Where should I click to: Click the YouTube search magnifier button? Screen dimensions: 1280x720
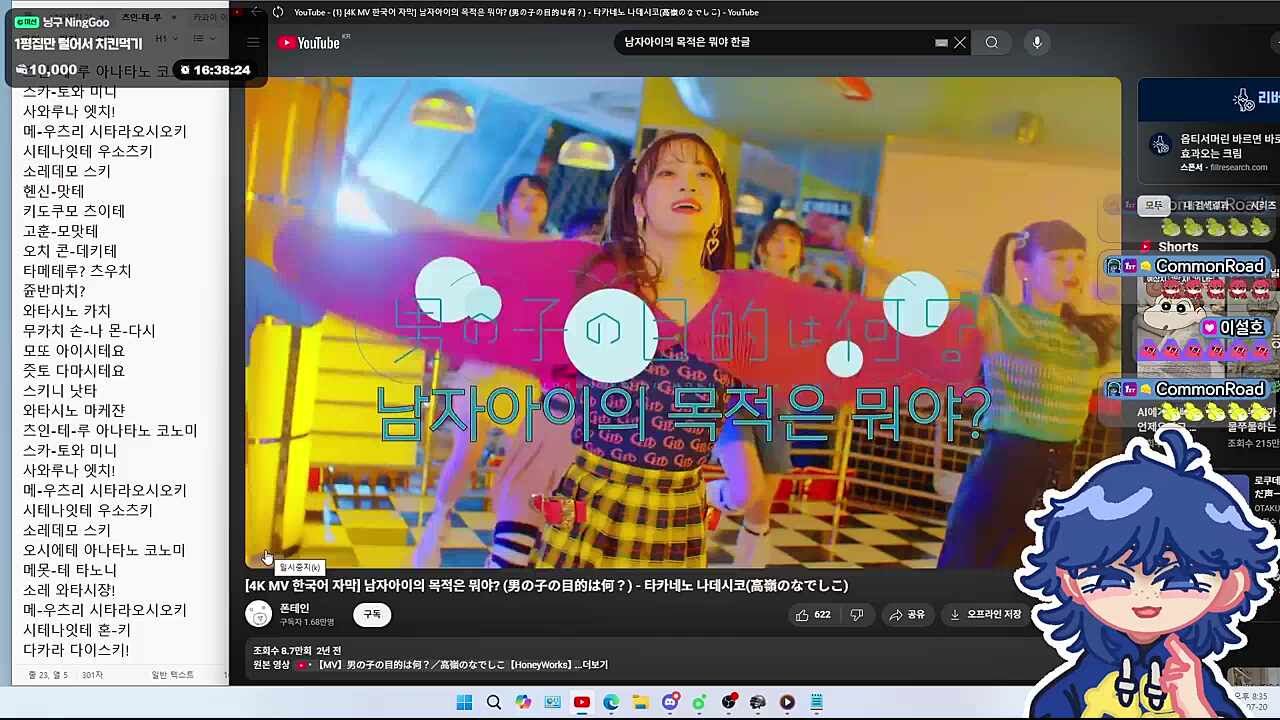coord(991,43)
